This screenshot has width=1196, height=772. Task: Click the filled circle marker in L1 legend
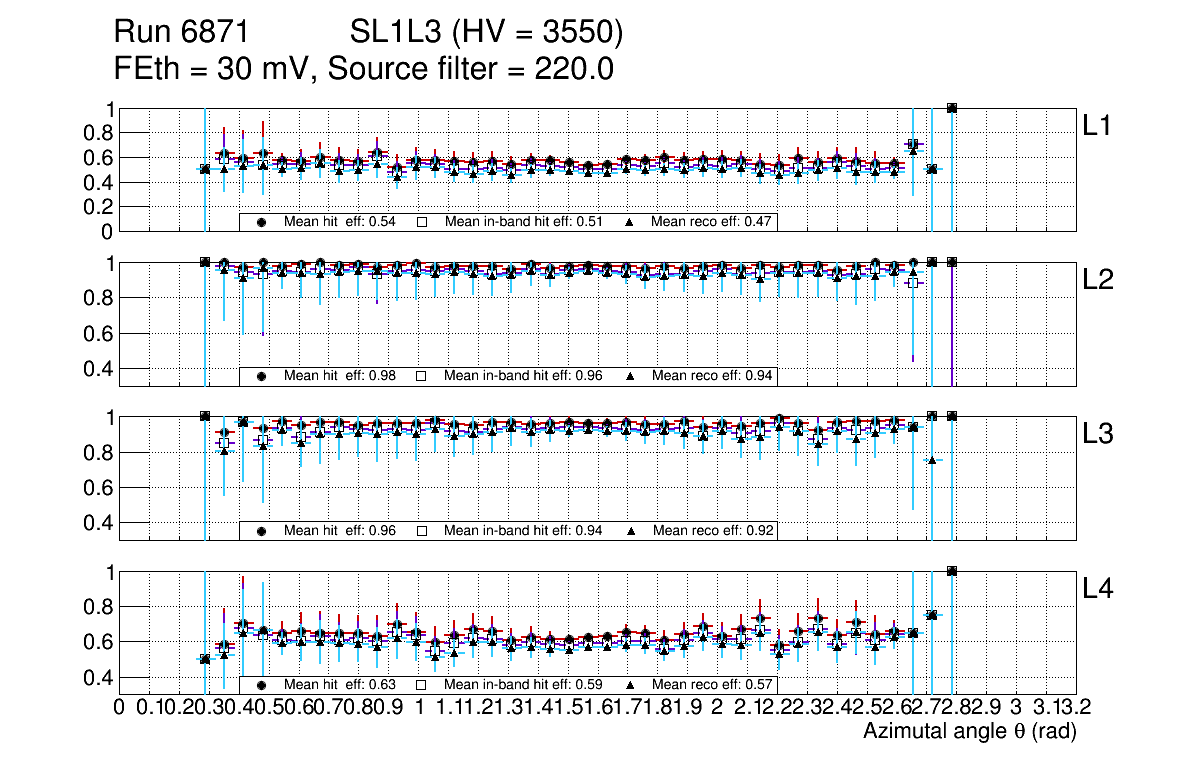[x=262, y=222]
